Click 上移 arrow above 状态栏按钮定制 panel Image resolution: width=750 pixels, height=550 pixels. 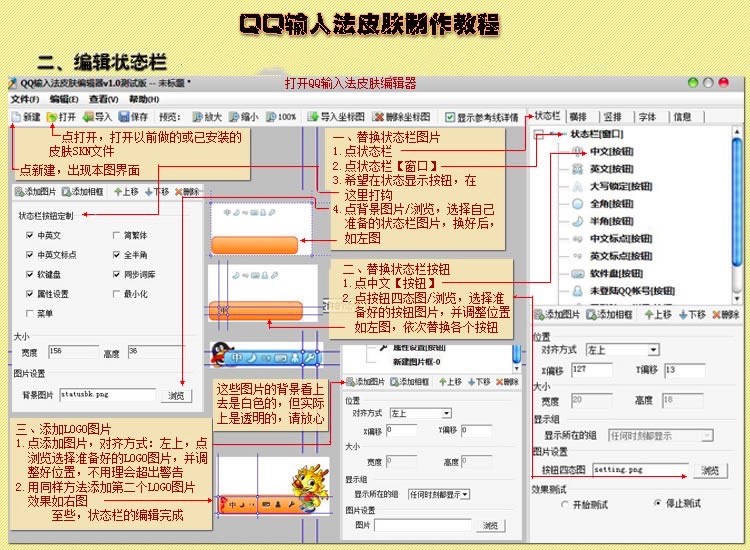tap(118, 192)
